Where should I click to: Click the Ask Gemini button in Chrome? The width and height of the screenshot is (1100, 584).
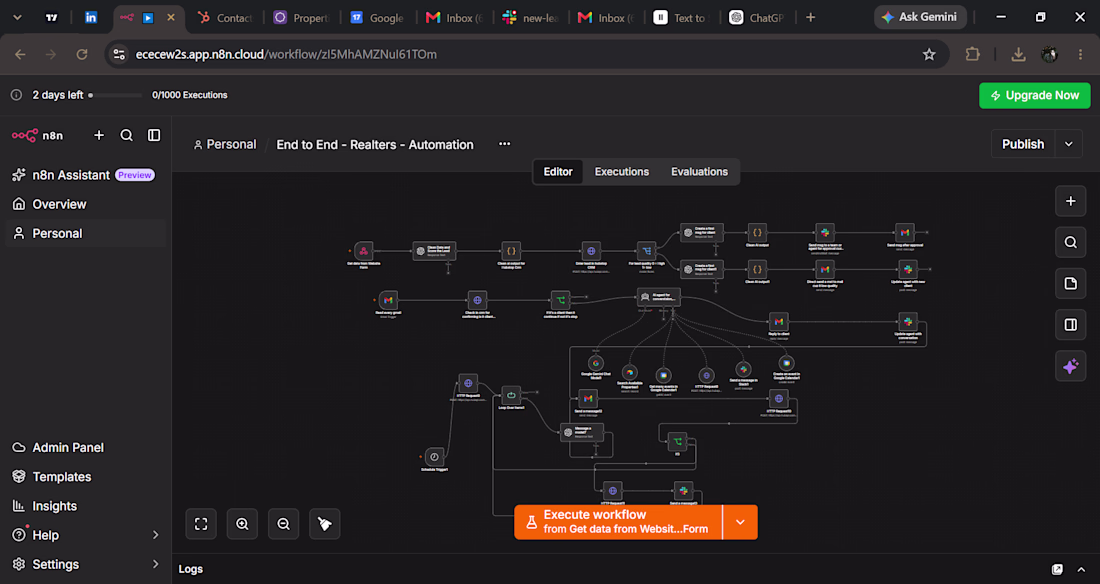tap(920, 17)
